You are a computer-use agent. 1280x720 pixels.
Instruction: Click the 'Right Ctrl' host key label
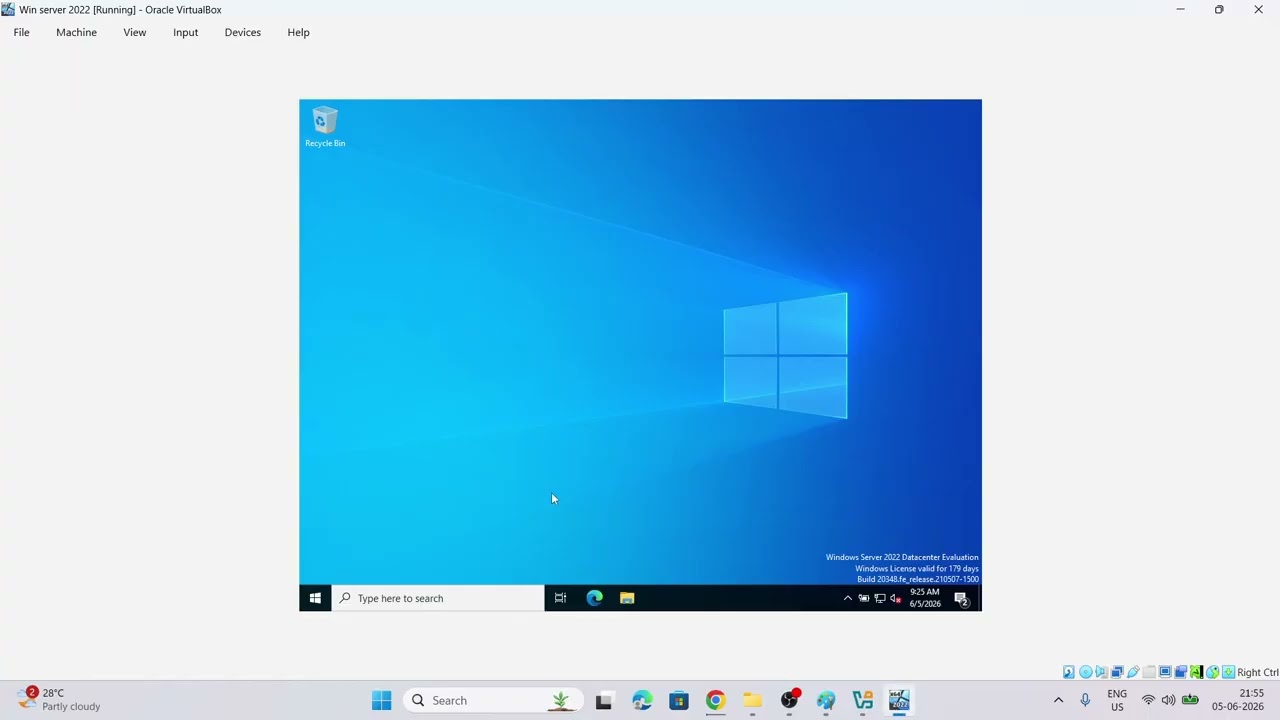tap(1258, 672)
